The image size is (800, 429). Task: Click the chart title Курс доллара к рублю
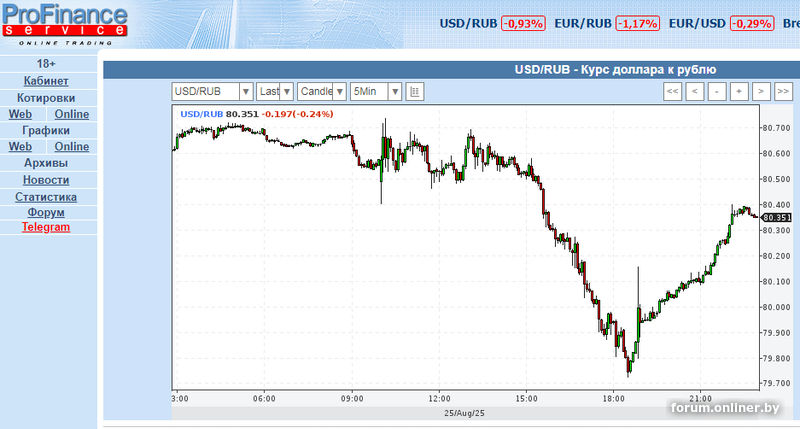(615, 69)
